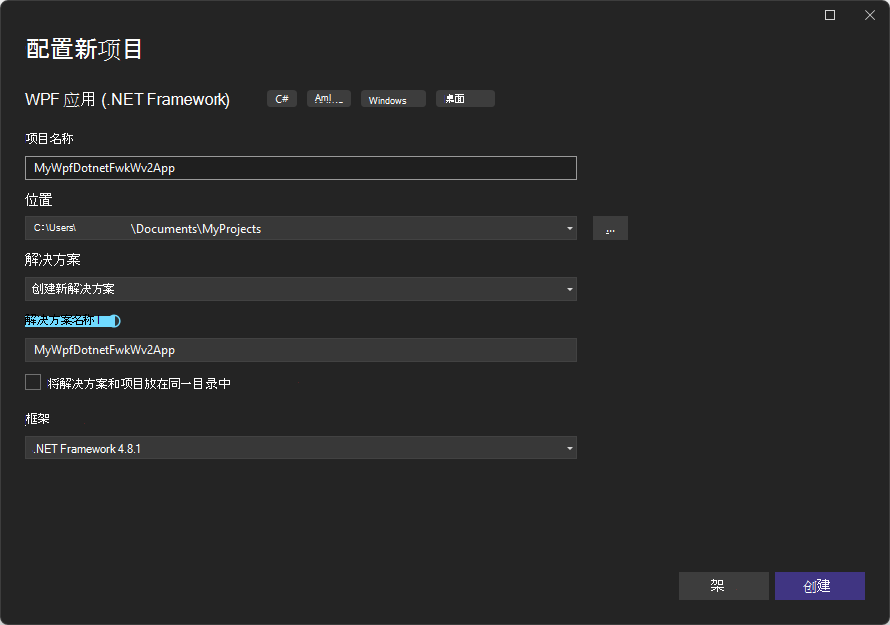This screenshot has width=890, height=625.
Task: Click the 桌面 (Desktop) tag
Action: point(464,98)
